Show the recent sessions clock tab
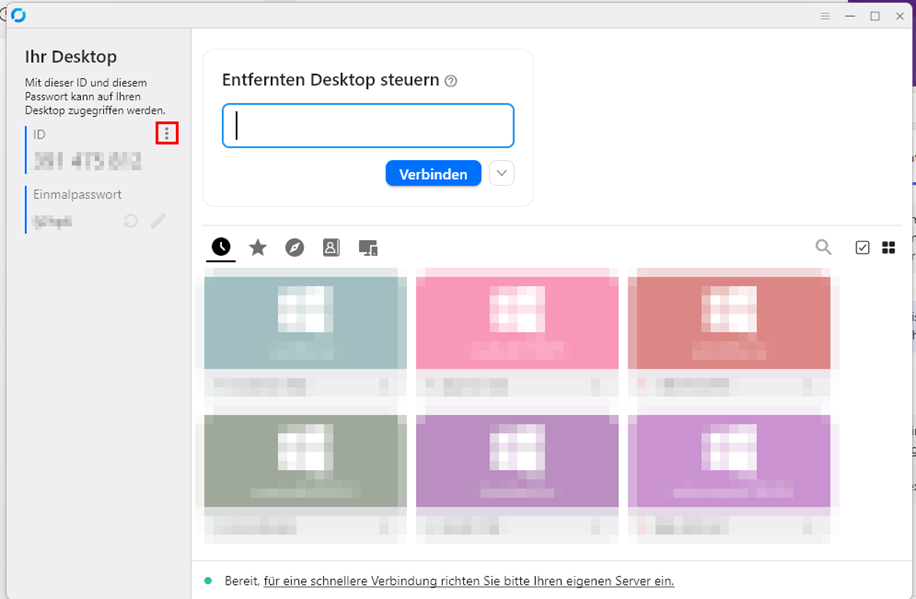This screenshot has height=599, width=916. [x=221, y=247]
